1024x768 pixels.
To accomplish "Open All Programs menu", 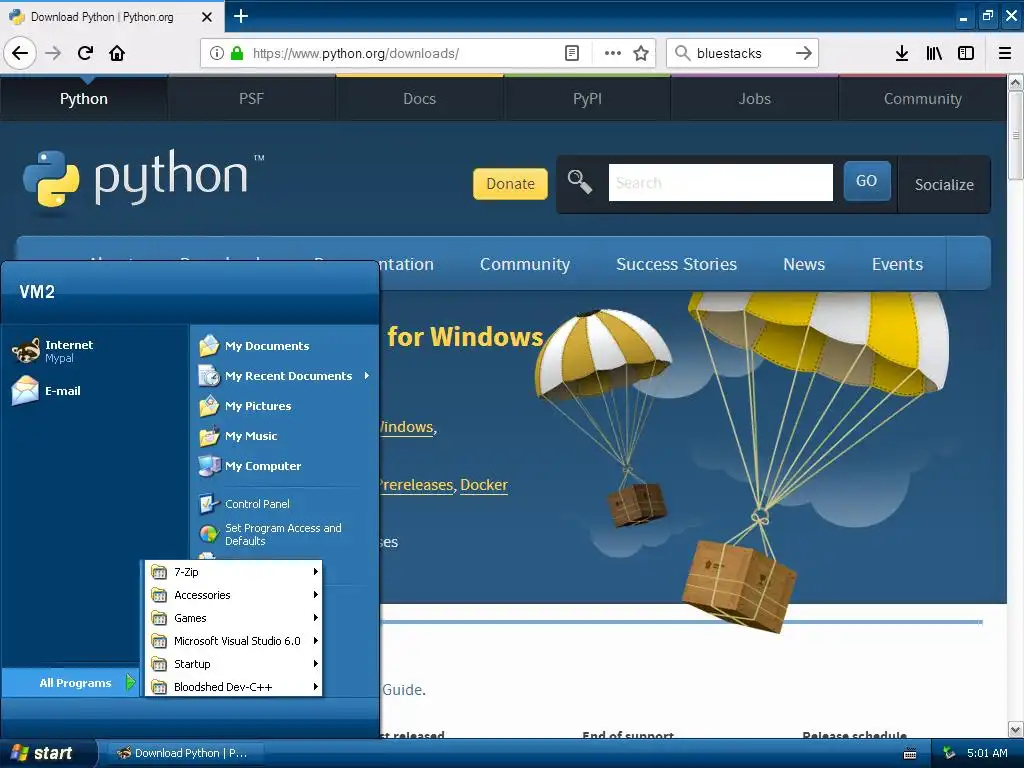I will 71,682.
